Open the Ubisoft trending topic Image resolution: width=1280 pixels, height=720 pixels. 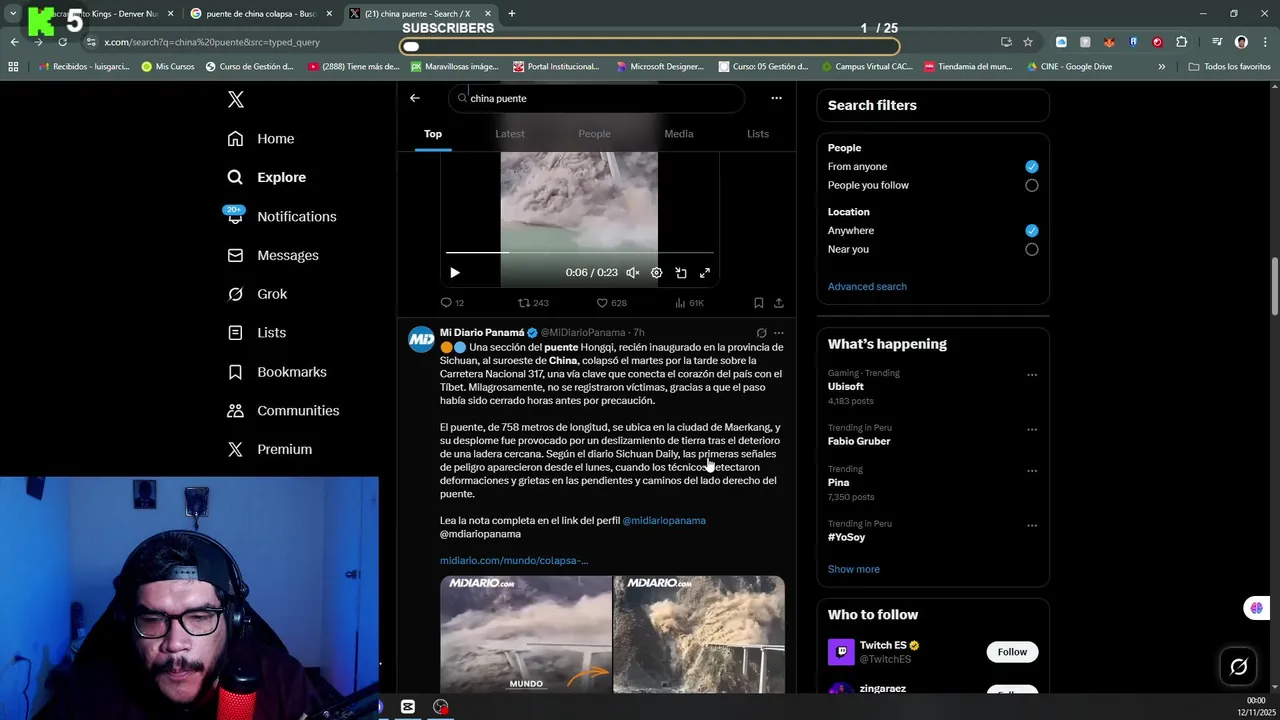pyautogui.click(x=846, y=387)
